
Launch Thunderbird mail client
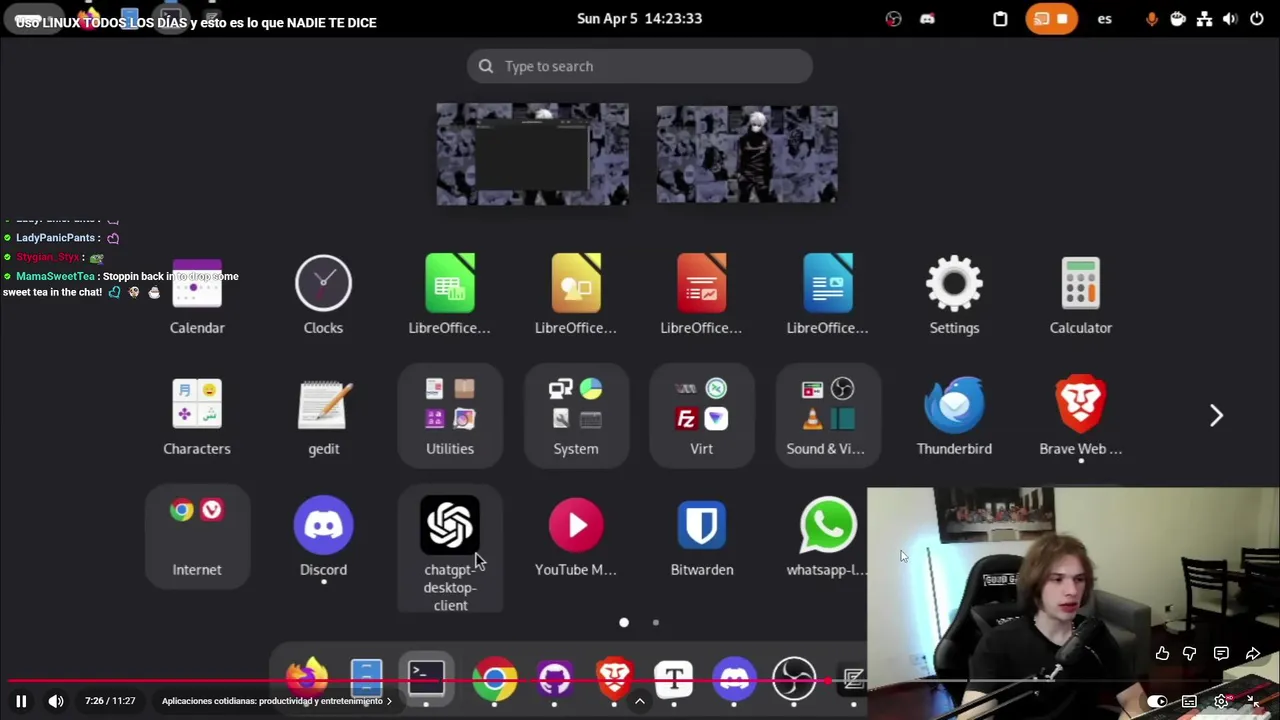954,416
